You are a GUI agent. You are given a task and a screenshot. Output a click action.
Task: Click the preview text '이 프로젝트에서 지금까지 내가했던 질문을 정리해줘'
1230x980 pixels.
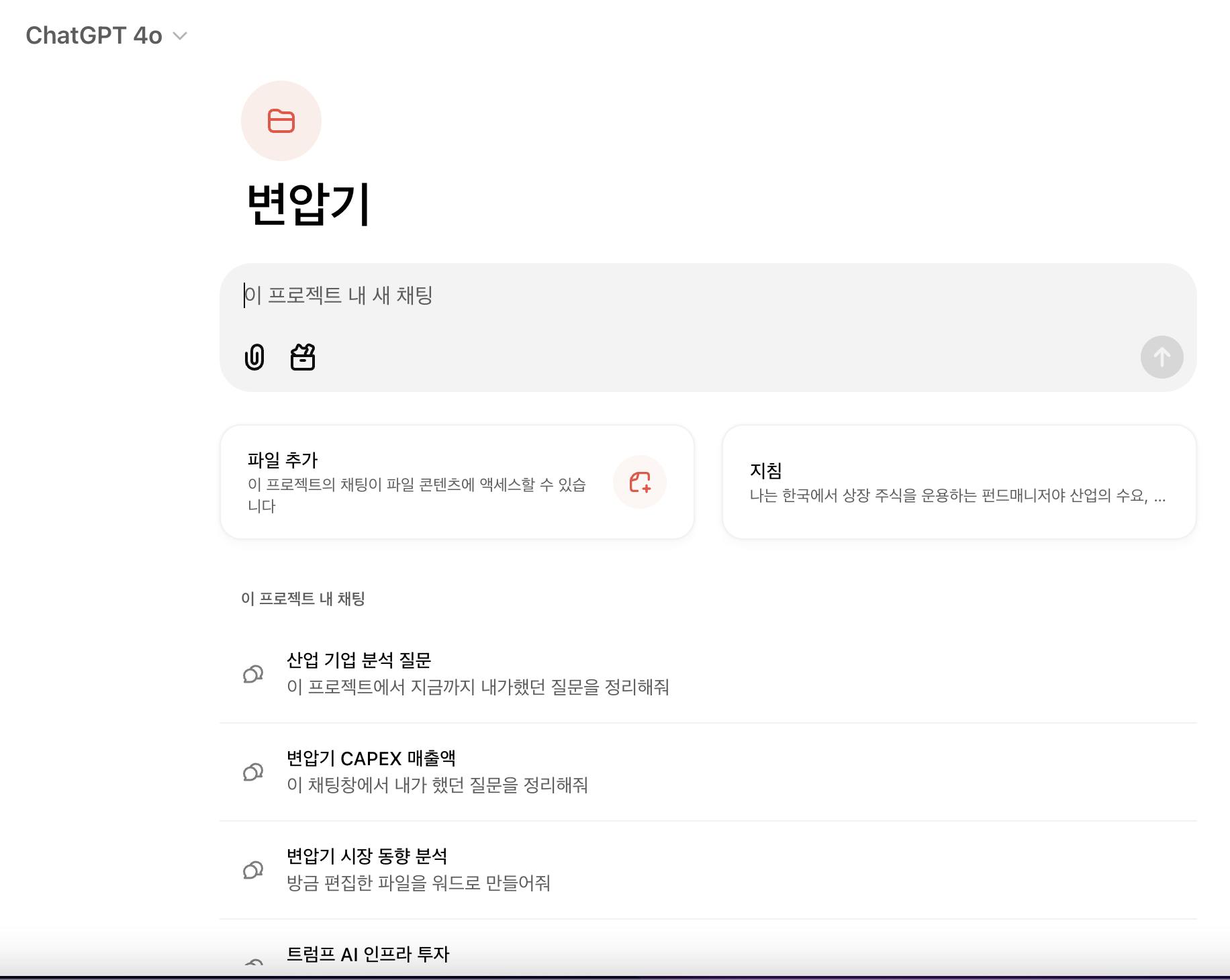478,687
